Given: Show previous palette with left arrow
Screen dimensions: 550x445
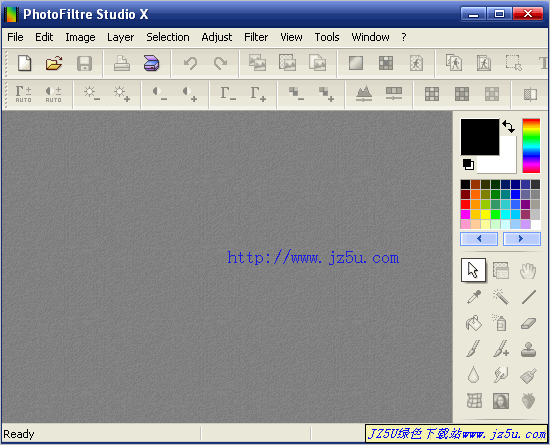Looking at the screenshot, I should tap(479, 239).
